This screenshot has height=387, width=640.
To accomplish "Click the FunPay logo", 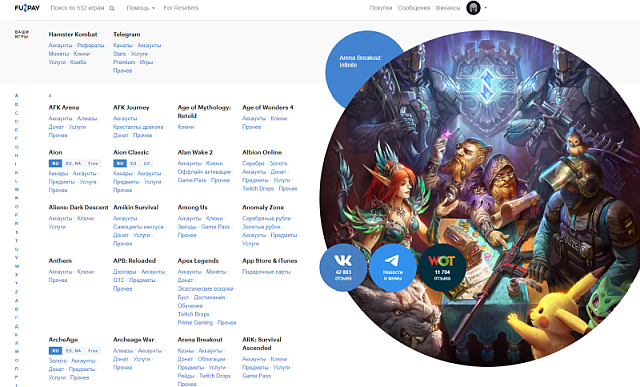I will coord(27,8).
